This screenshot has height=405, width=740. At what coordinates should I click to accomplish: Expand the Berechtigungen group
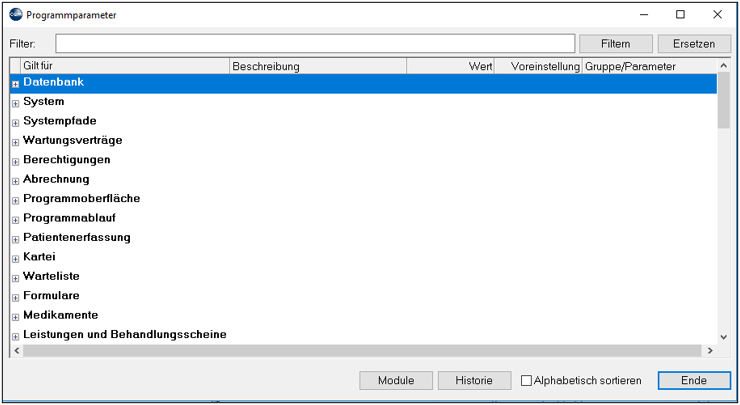tap(16, 162)
